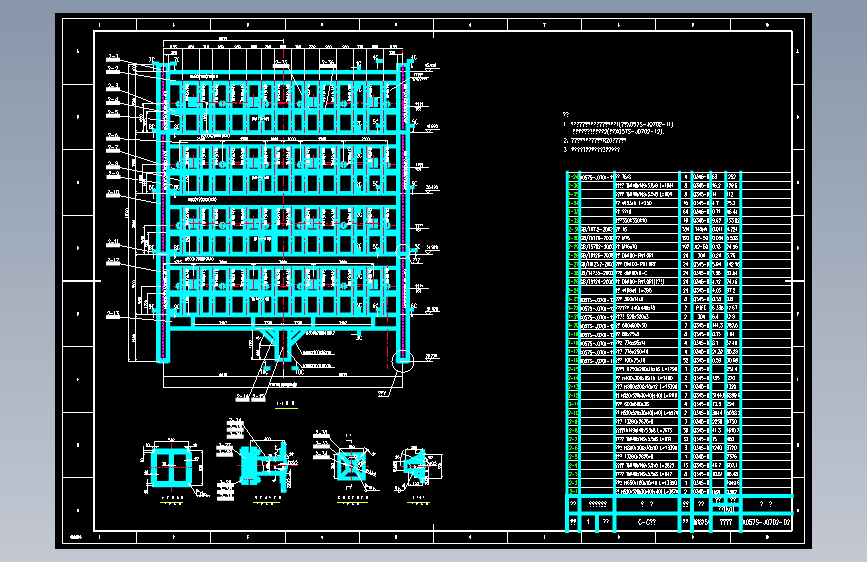Select the 2-13 part callout label
The image size is (867, 562).
tap(113, 315)
